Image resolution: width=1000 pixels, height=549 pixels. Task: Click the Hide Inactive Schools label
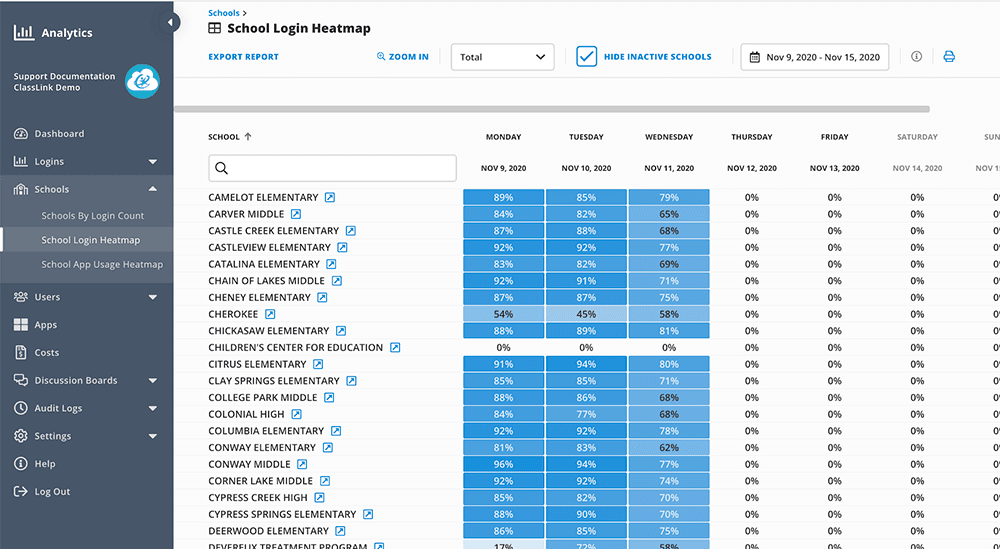[658, 57]
